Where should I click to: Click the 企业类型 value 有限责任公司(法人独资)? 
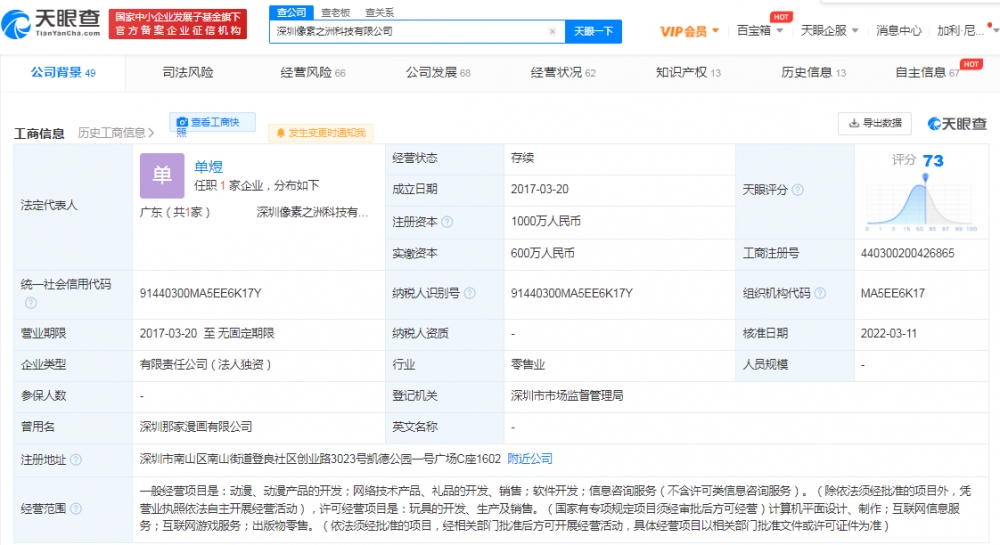click(x=206, y=365)
